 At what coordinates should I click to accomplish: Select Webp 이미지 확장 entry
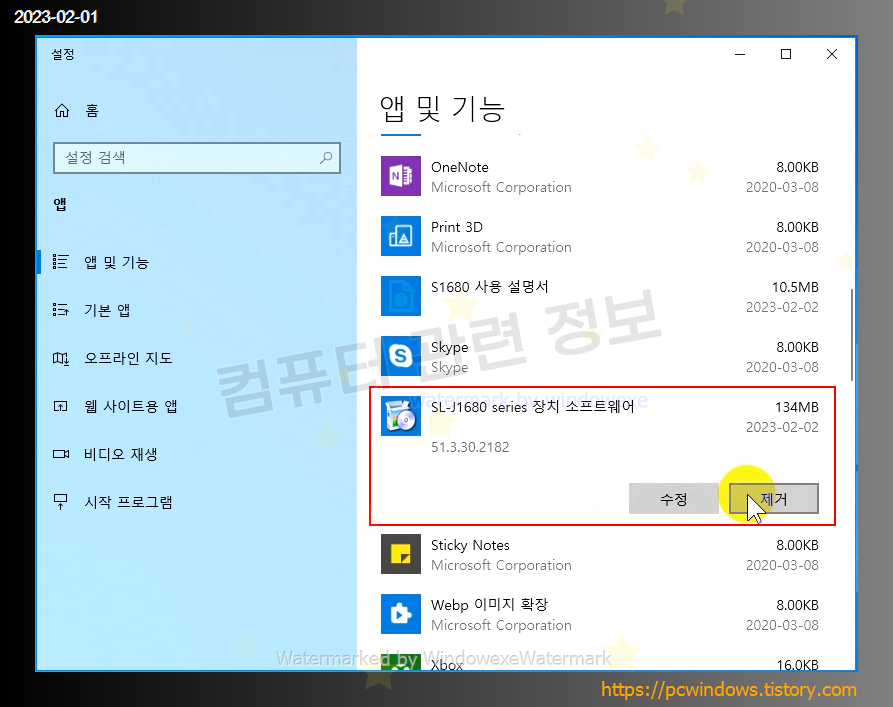[489, 604]
